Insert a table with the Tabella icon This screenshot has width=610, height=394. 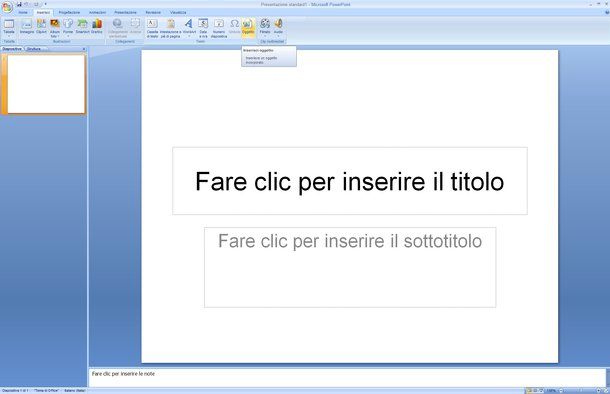pyautogui.click(x=9, y=24)
